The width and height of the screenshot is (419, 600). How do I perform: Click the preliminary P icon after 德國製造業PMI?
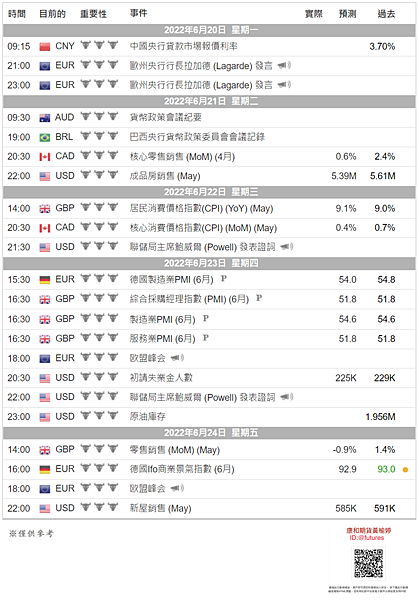coord(224,279)
